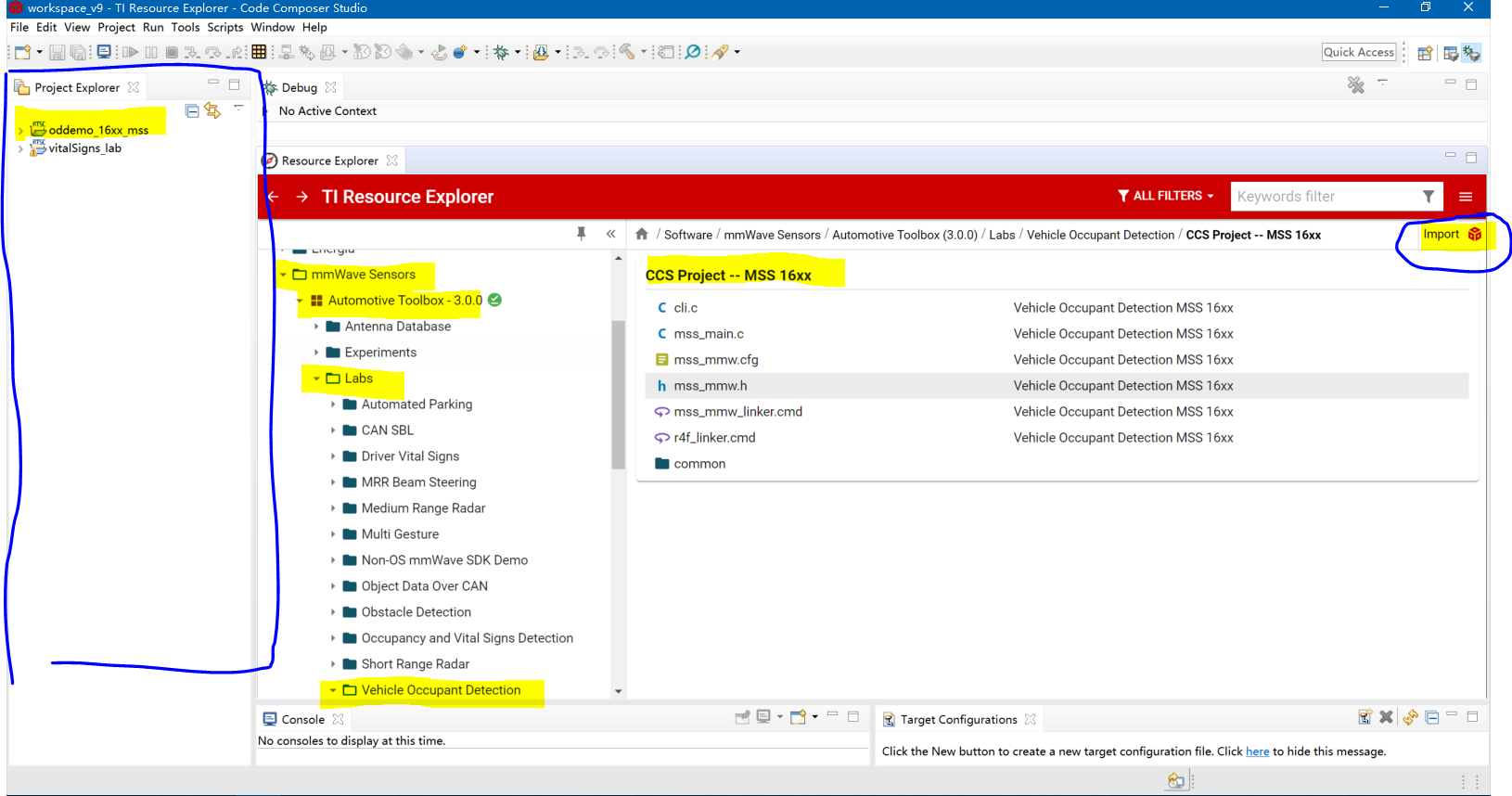The image size is (1512, 796).
Task: Toggle Pin Console icon
Action: pyautogui.click(x=742, y=717)
